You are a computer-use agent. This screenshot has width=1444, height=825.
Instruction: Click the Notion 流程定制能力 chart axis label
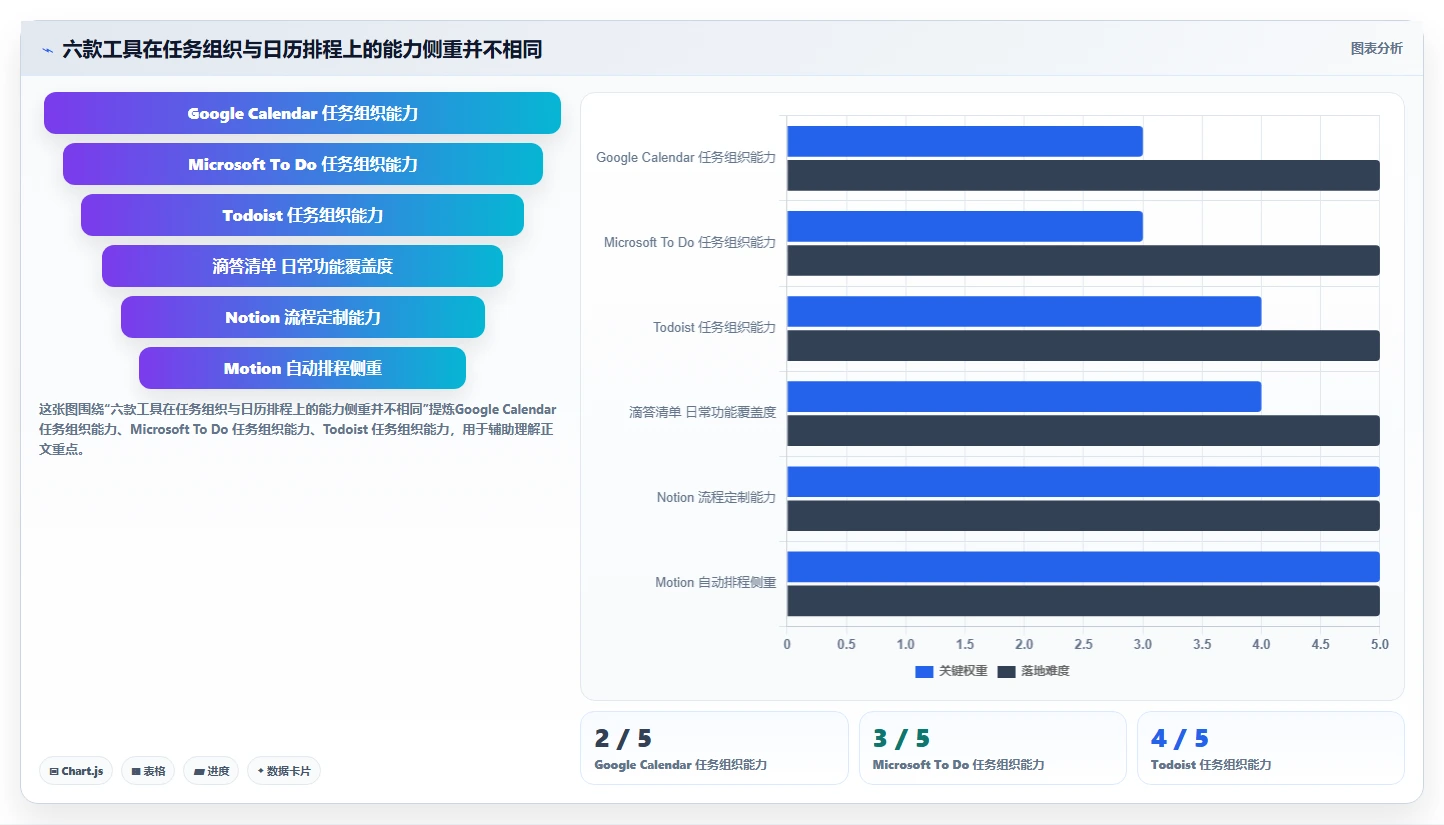pos(716,498)
